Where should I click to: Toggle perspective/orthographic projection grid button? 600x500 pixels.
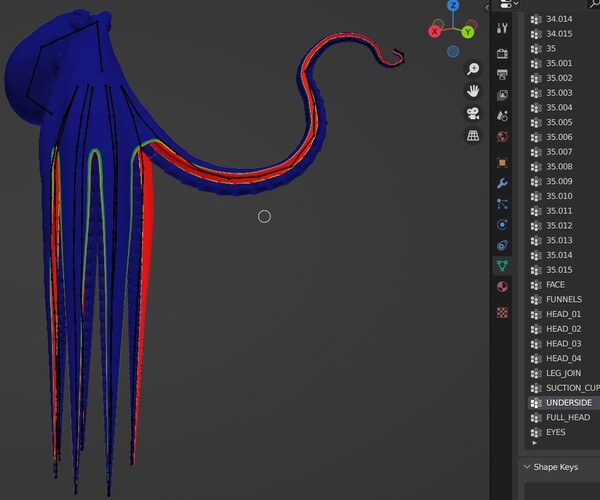pos(472,136)
